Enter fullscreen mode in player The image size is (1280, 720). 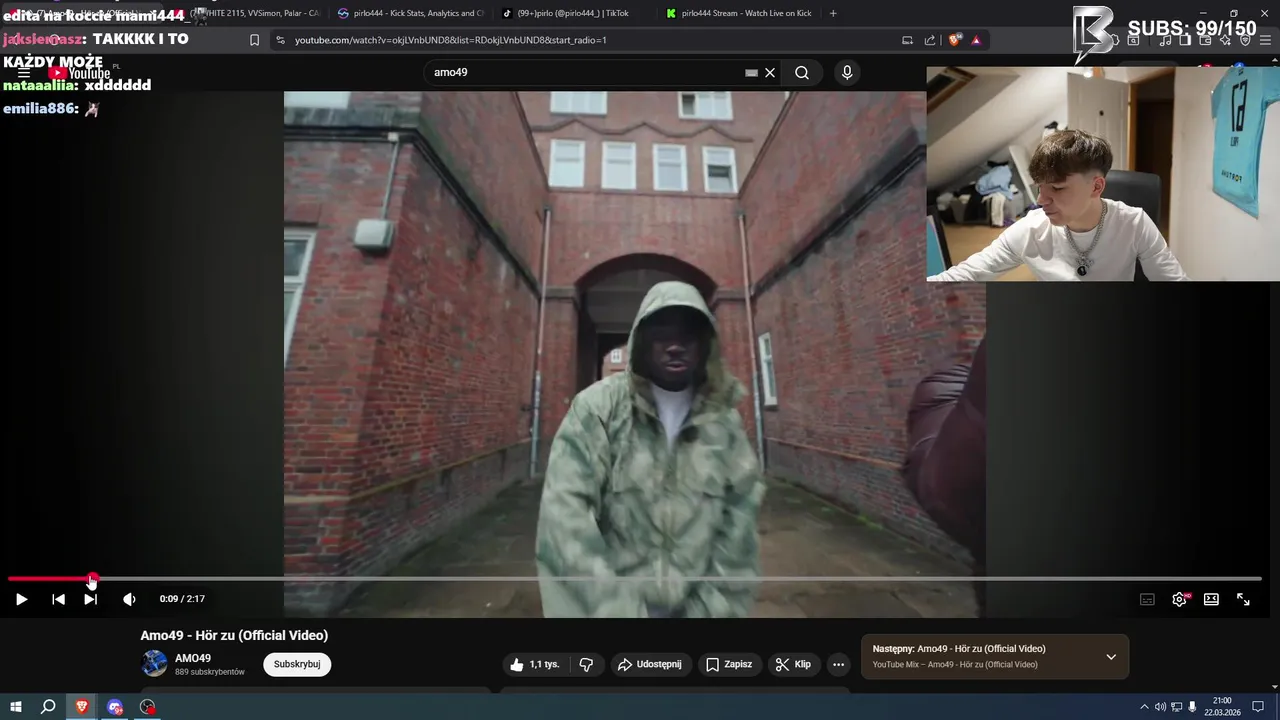pos(1243,599)
